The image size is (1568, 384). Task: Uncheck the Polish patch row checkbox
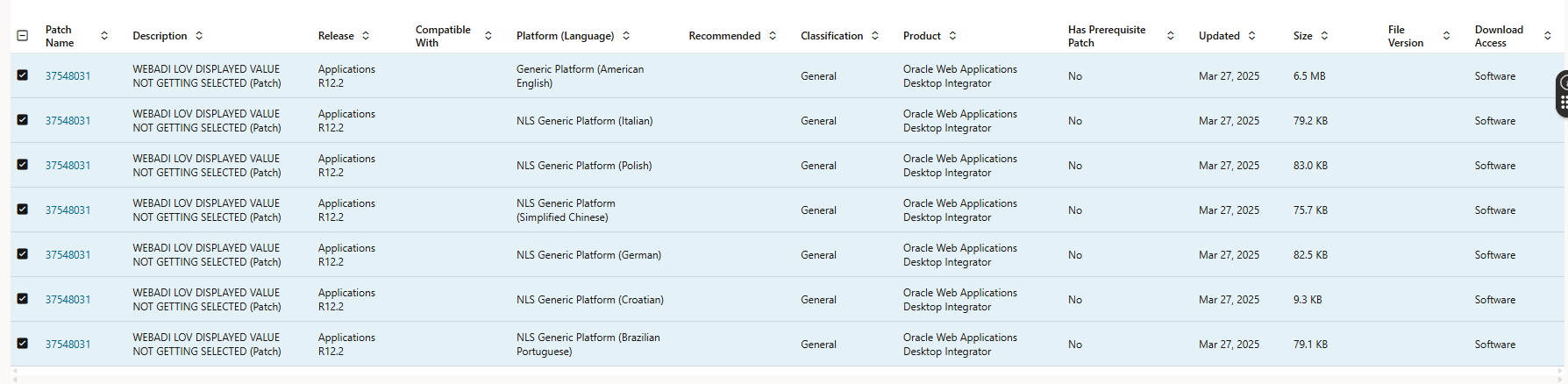[23, 165]
